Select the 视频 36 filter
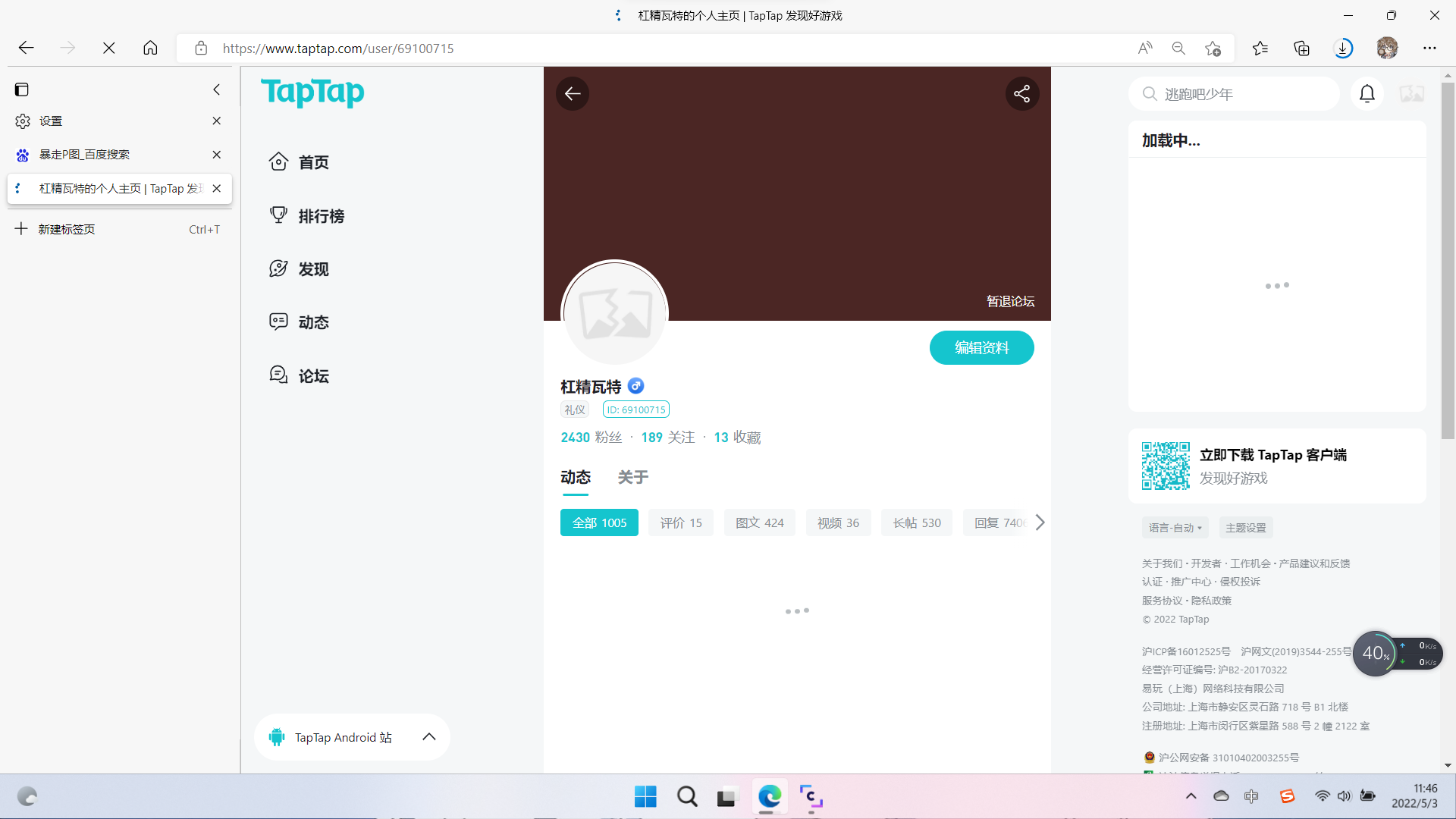The width and height of the screenshot is (1456, 819). click(x=838, y=522)
